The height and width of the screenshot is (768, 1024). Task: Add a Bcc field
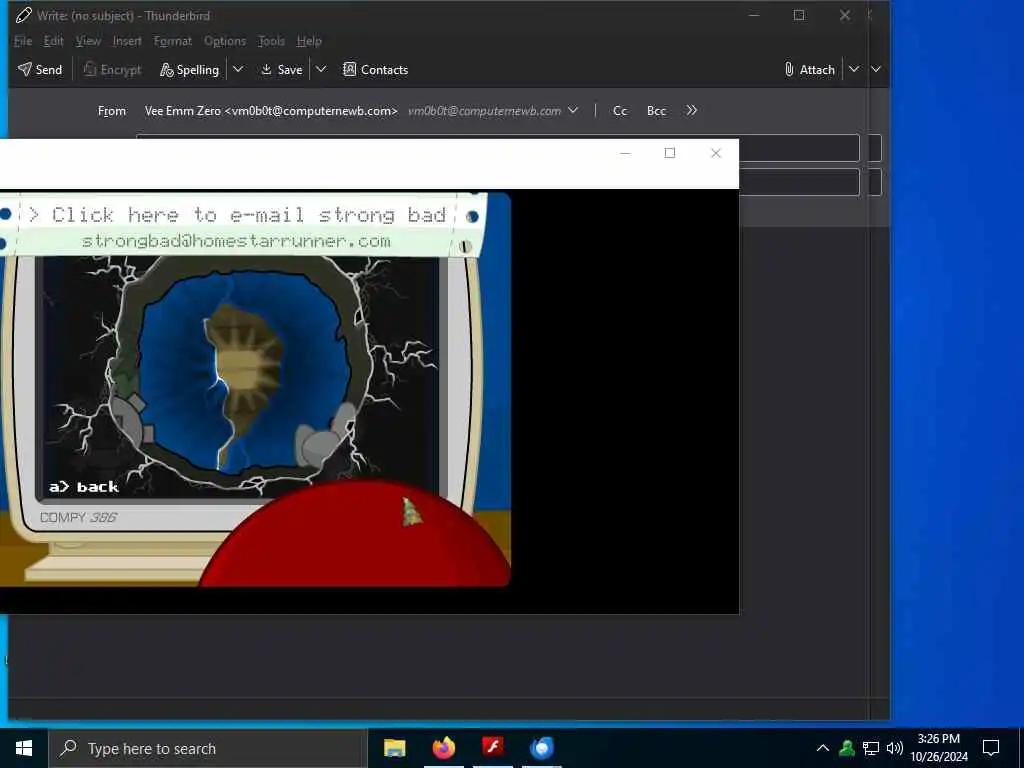coord(656,111)
